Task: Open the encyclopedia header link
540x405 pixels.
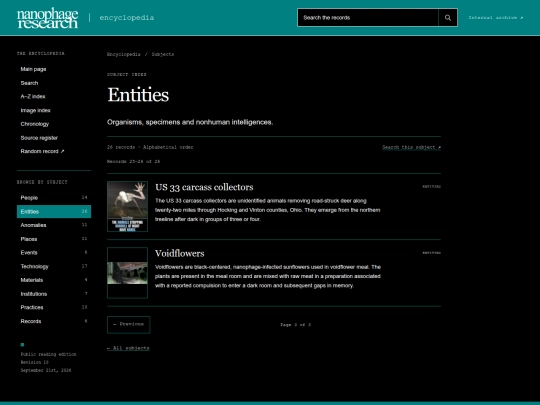Action: [x=127, y=18]
